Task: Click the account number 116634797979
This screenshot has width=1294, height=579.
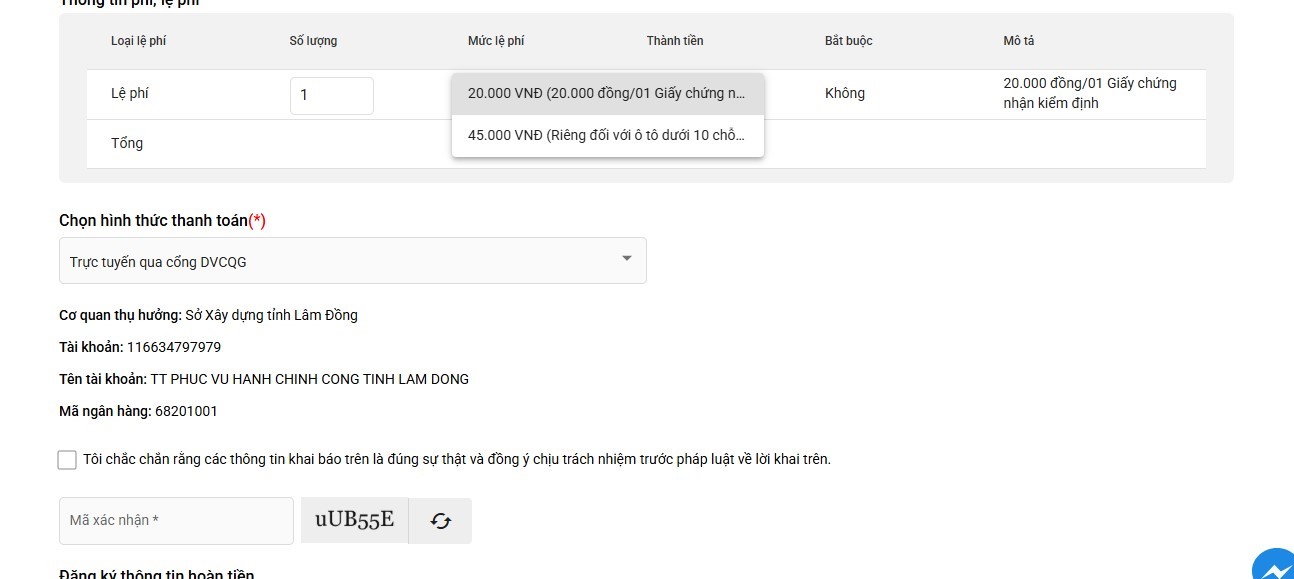Action: pyautogui.click(x=174, y=347)
